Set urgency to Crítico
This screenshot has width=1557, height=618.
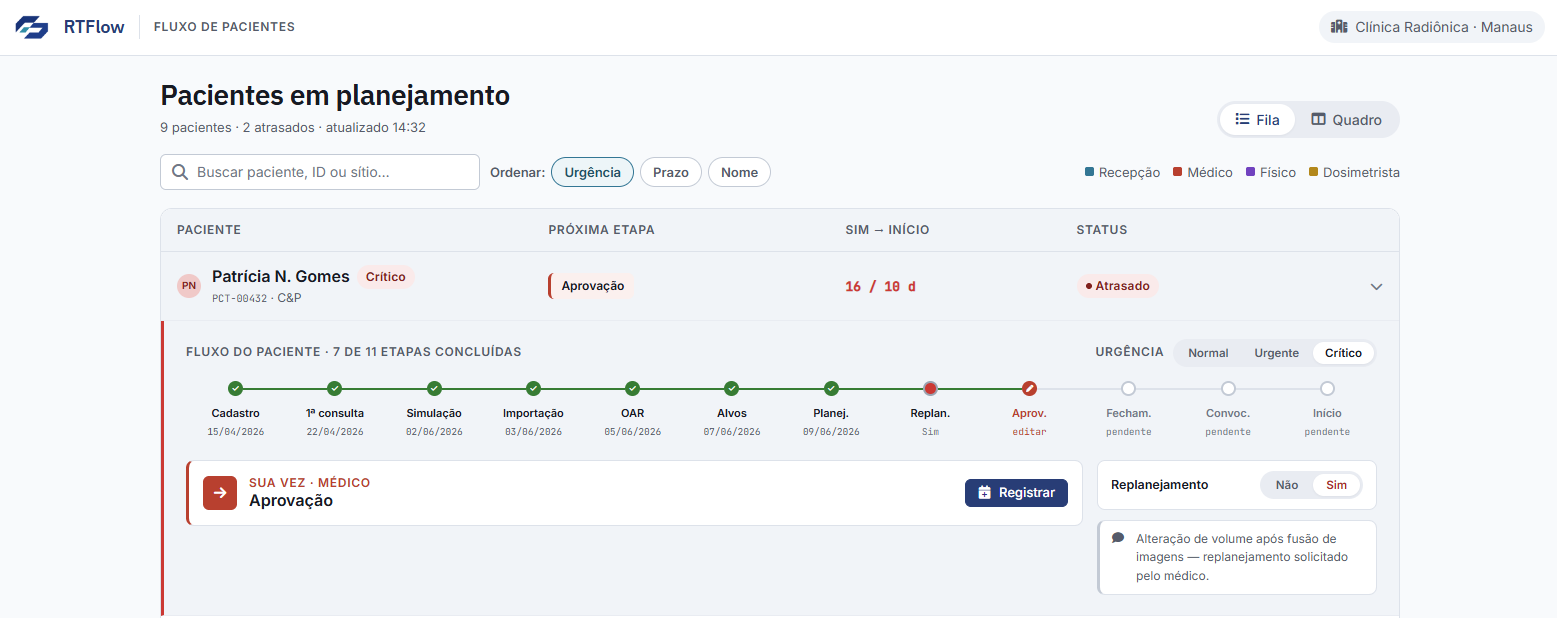pos(1343,353)
